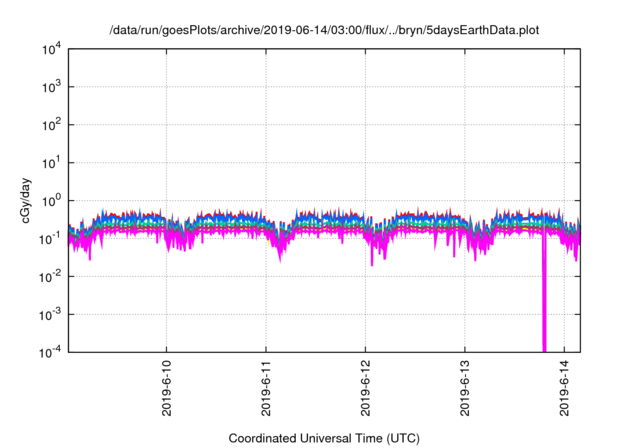Screen dimensions: 640x448
Task: Click the 10^1 y-axis tick label
Action: [49, 162]
